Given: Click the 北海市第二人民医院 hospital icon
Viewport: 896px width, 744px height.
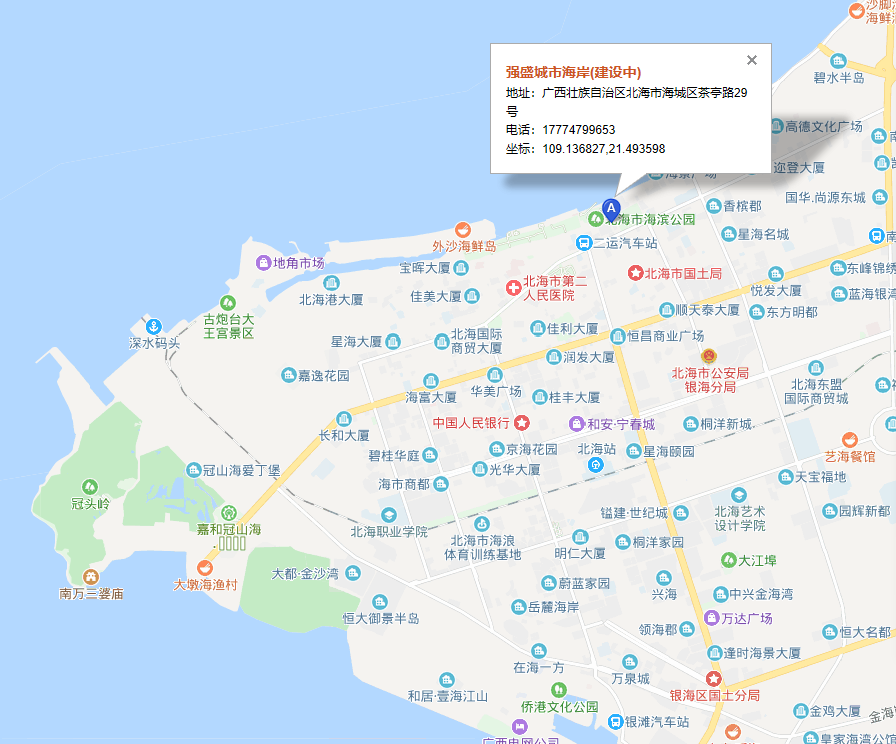Looking at the screenshot, I should (514, 288).
